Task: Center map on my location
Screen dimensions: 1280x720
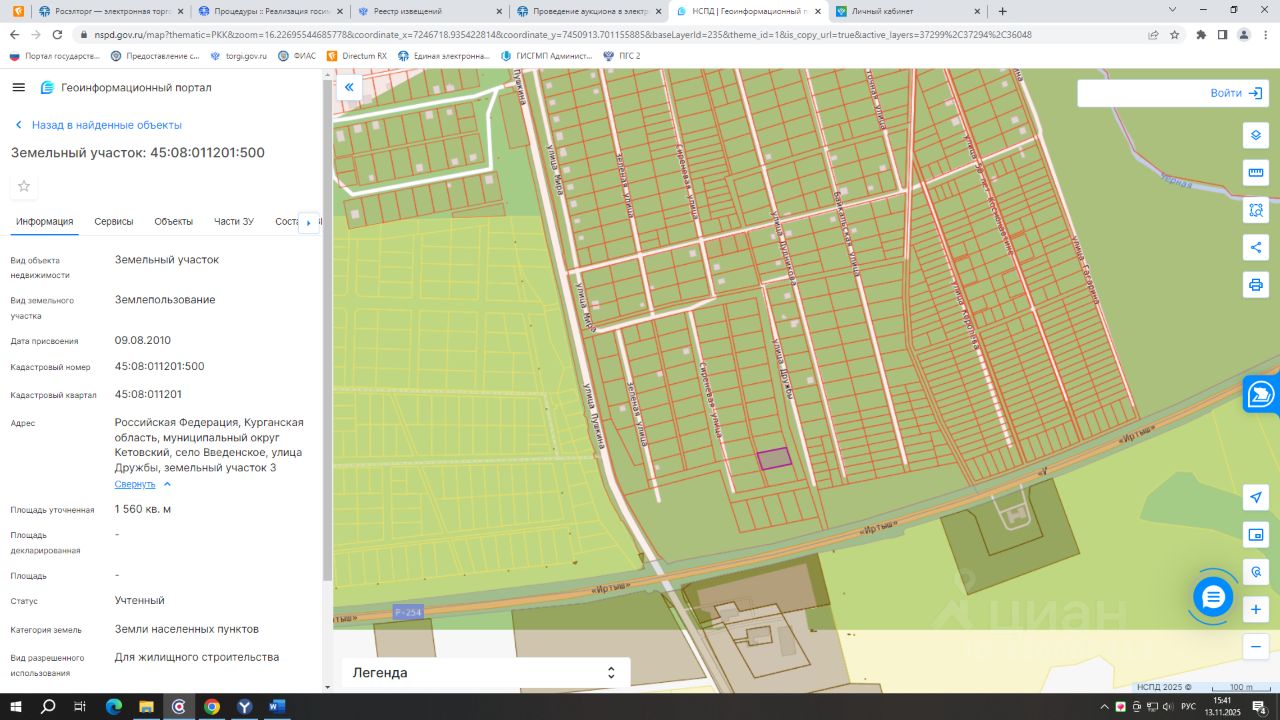Action: click(1256, 497)
